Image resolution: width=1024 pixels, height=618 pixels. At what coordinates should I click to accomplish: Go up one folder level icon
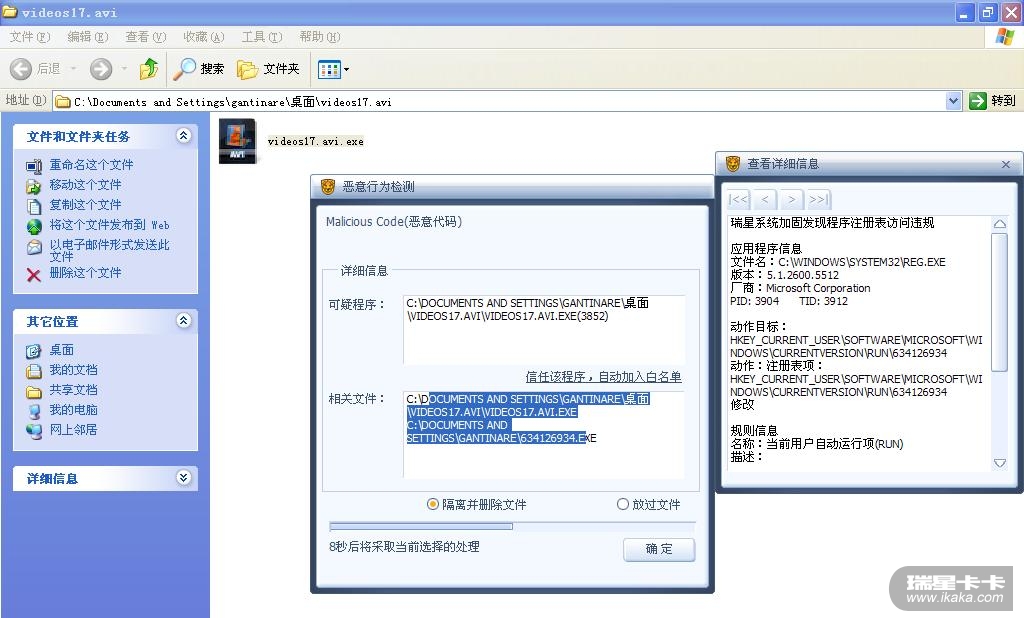point(149,69)
